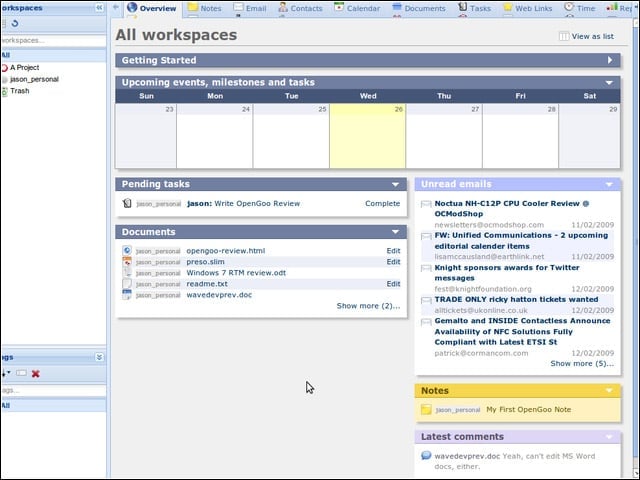The width and height of the screenshot is (640, 480).
Task: Select Monday 24 calendar cell
Action: 215,136
